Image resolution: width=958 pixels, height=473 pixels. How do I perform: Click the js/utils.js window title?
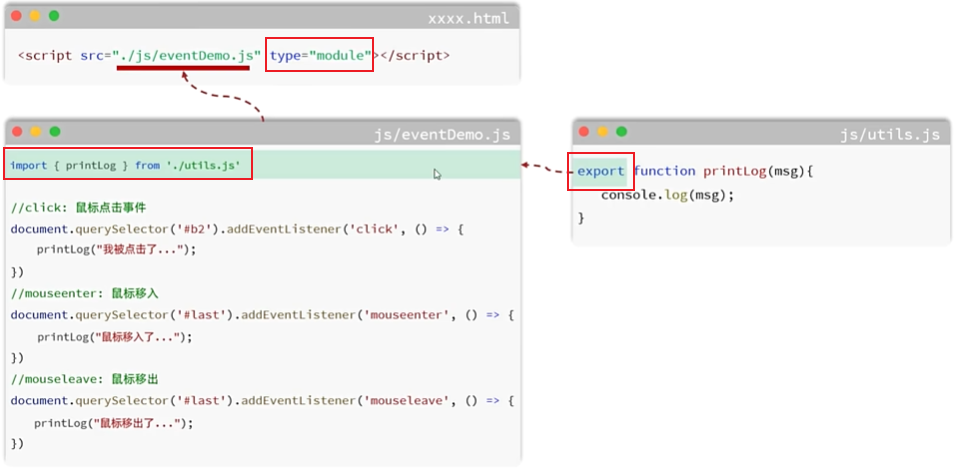click(890, 134)
